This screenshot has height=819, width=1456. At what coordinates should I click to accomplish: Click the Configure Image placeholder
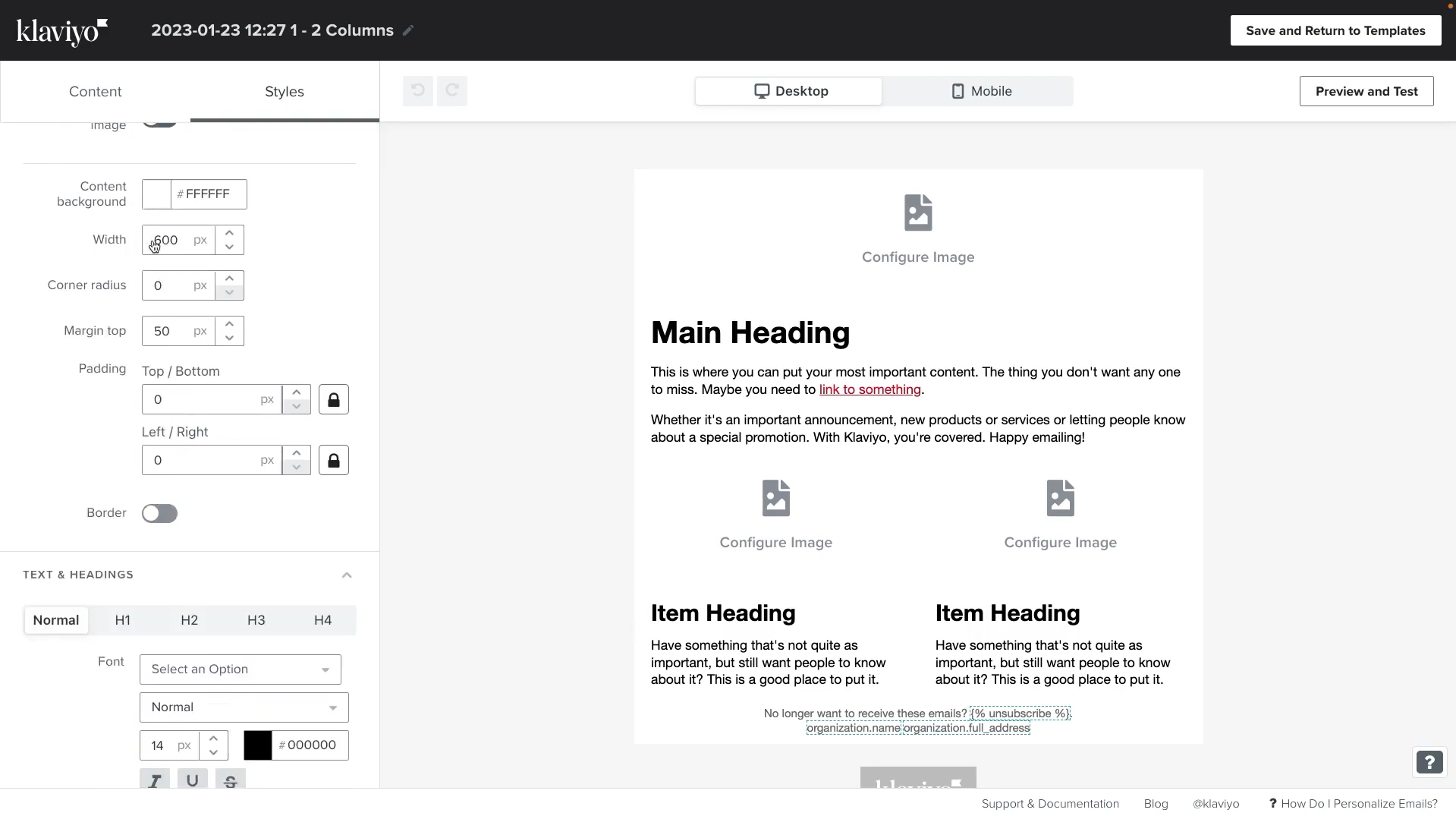917,228
